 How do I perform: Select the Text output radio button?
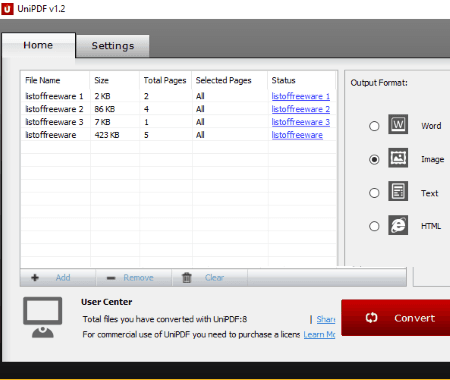(374, 193)
